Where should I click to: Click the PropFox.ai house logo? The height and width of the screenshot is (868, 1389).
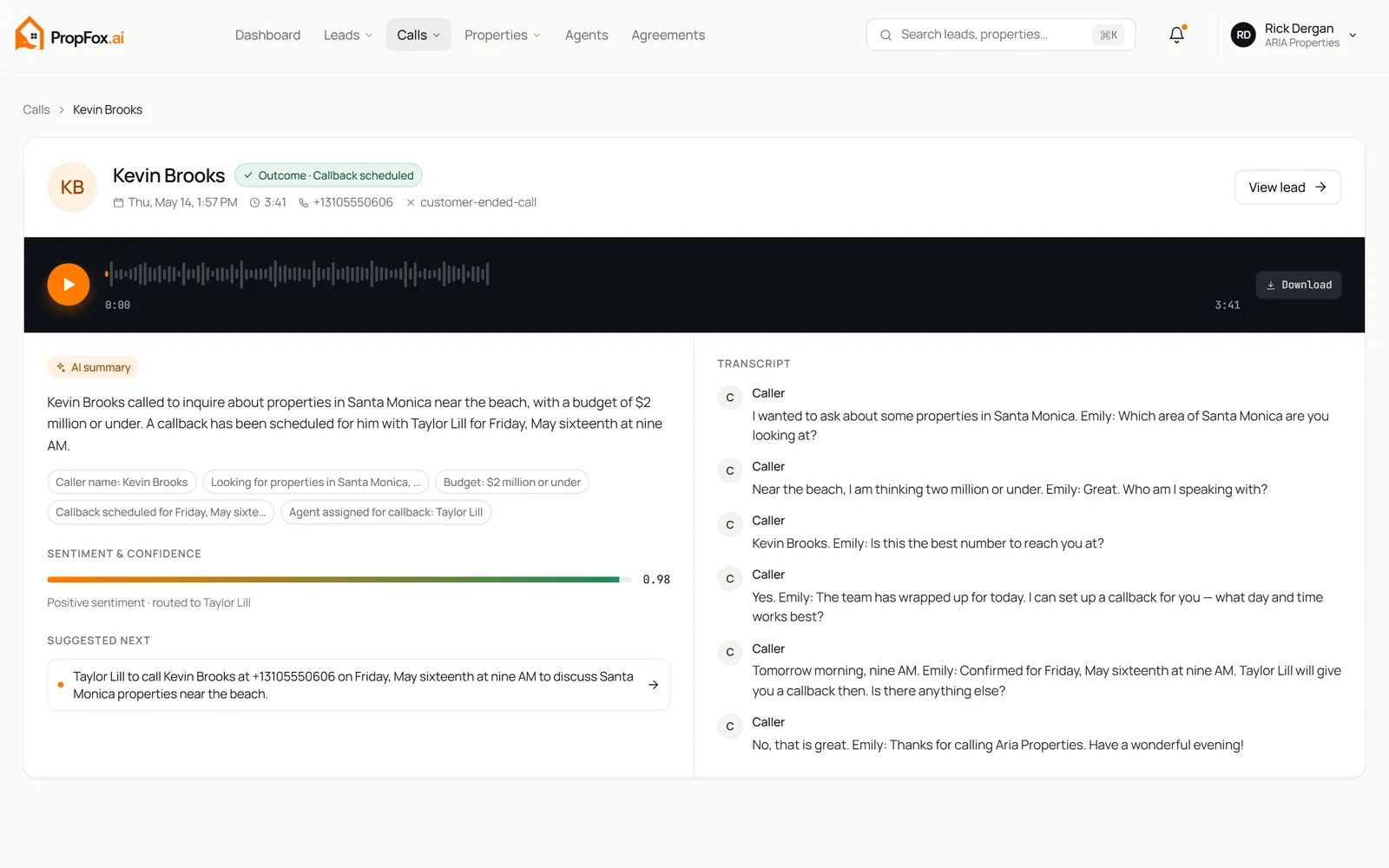click(x=30, y=34)
